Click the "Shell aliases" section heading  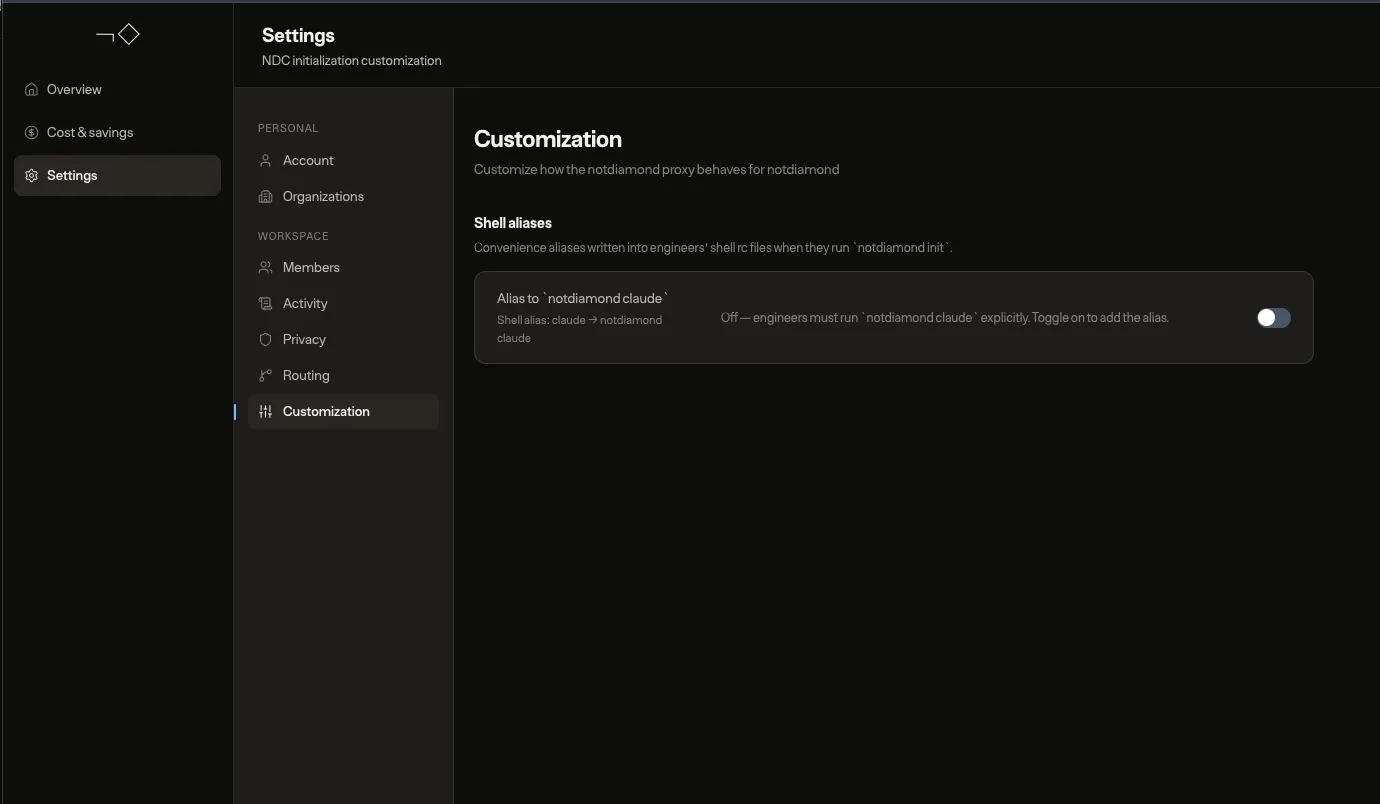point(513,223)
